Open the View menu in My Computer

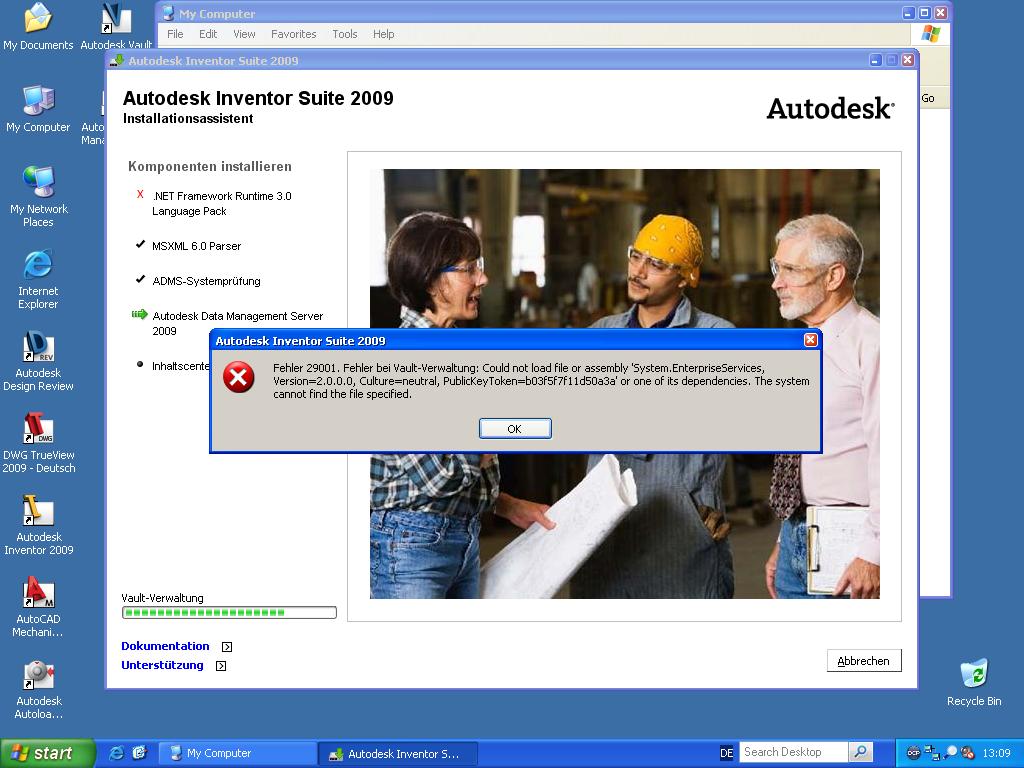point(244,34)
